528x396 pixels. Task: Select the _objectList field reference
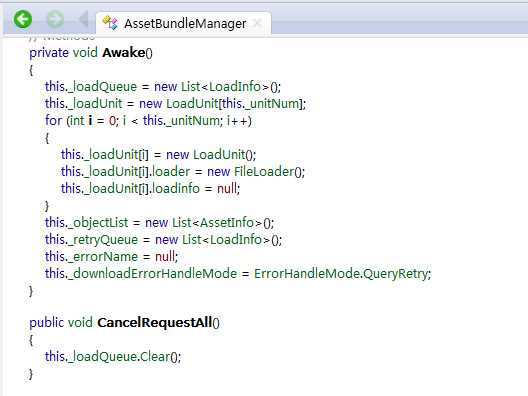98,223
